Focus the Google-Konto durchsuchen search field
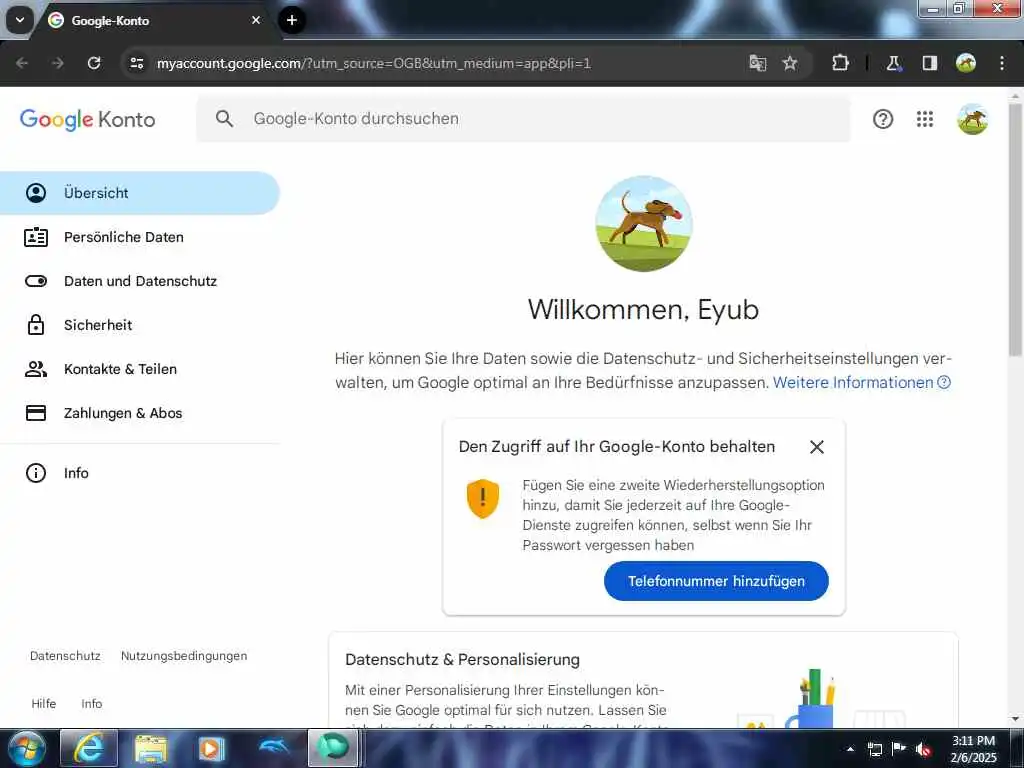Image resolution: width=1024 pixels, height=768 pixels. (523, 119)
